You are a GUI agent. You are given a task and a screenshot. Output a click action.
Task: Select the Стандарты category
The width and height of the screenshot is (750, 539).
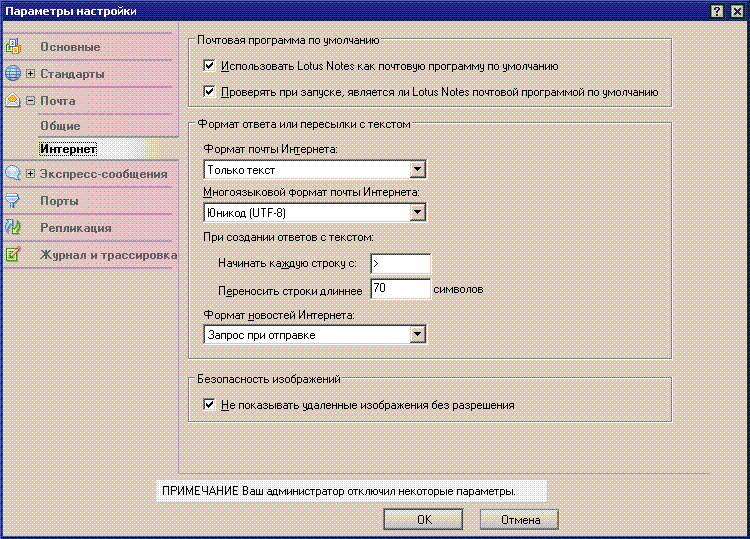[x=72, y=74]
